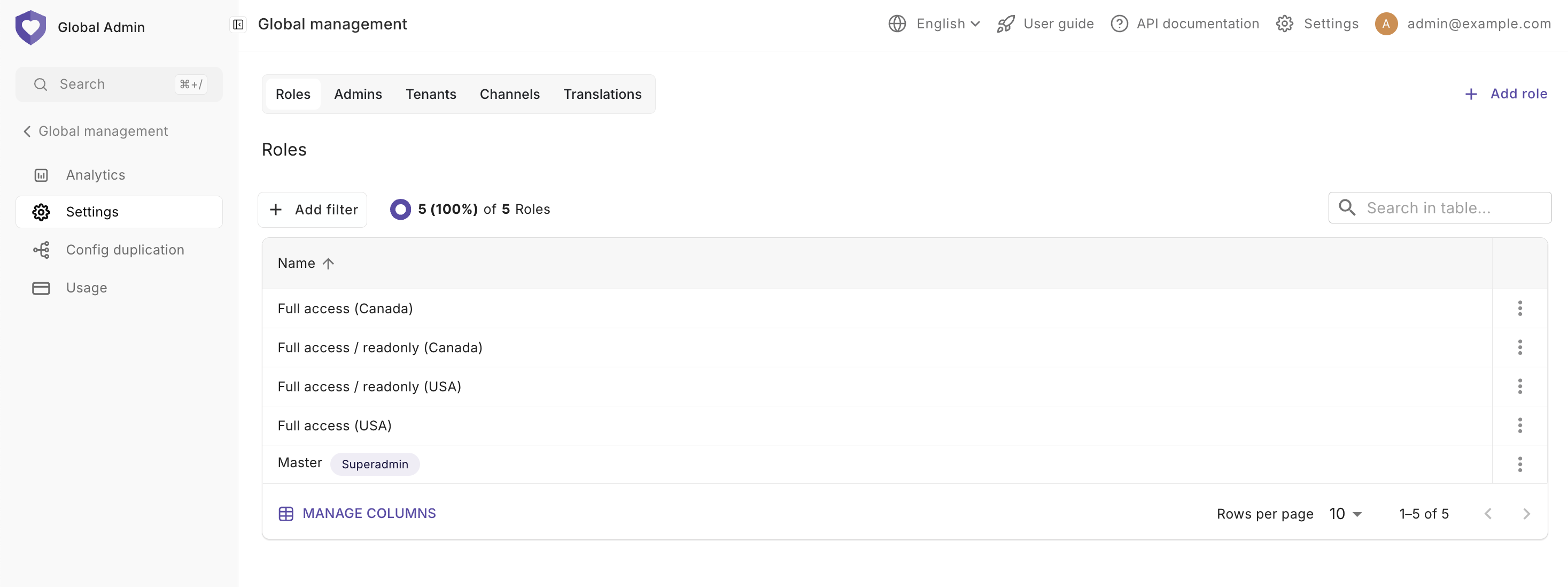Expand the English language dropdown
1568x587 pixels.
[x=948, y=24]
